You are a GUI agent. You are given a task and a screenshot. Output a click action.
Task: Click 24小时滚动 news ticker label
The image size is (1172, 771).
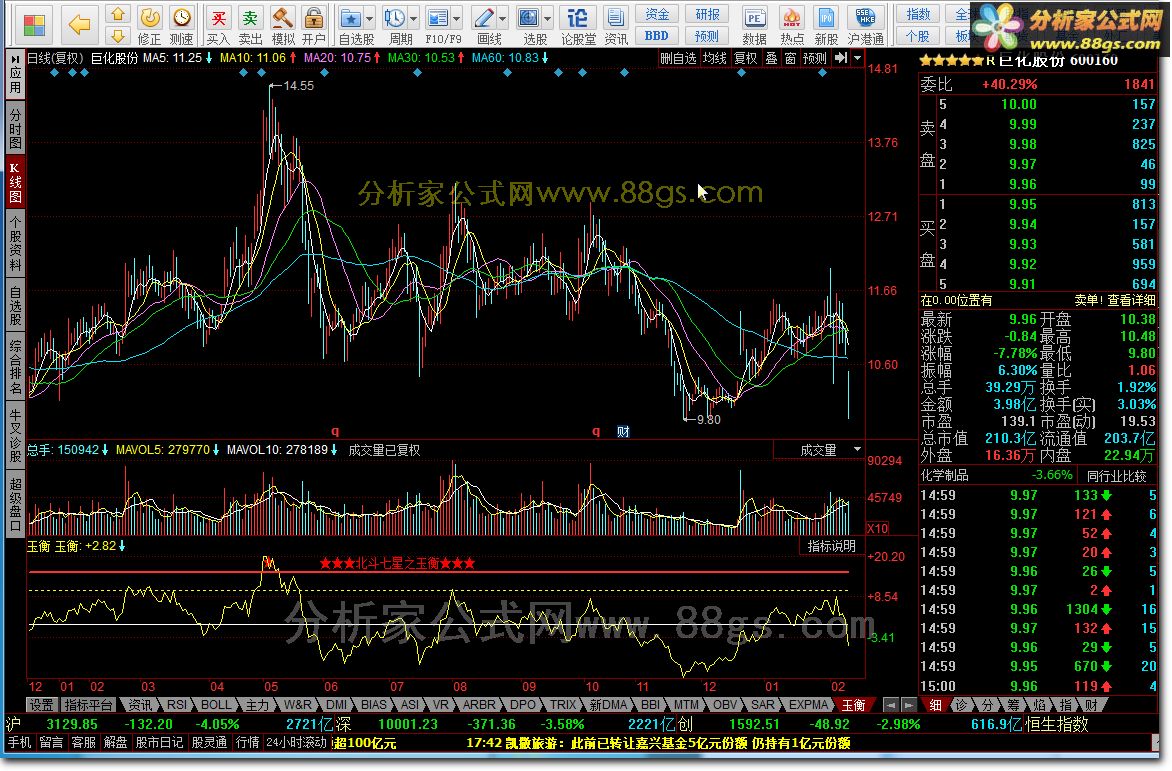point(297,743)
